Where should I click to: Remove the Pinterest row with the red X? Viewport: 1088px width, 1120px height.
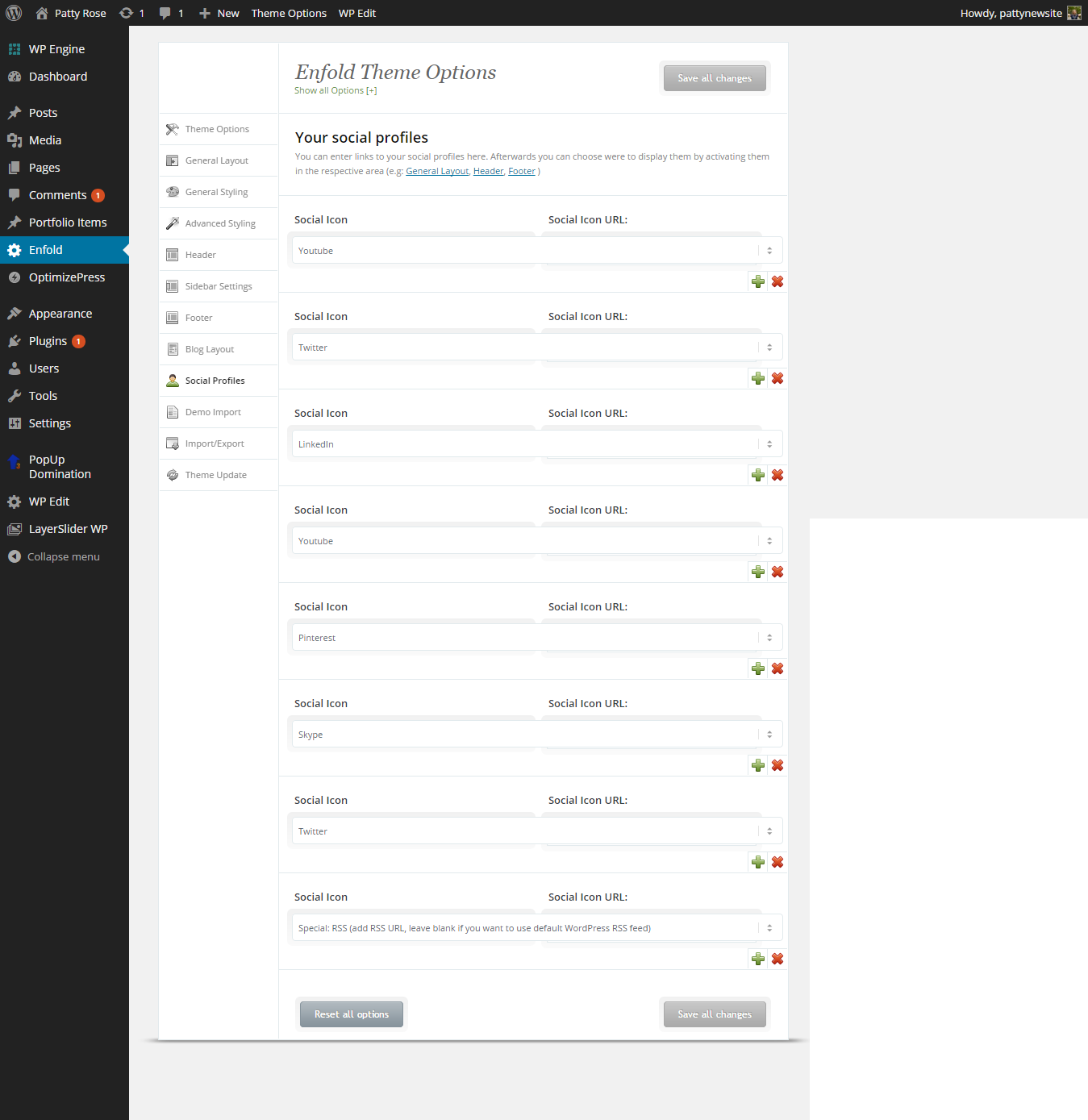[x=777, y=668]
